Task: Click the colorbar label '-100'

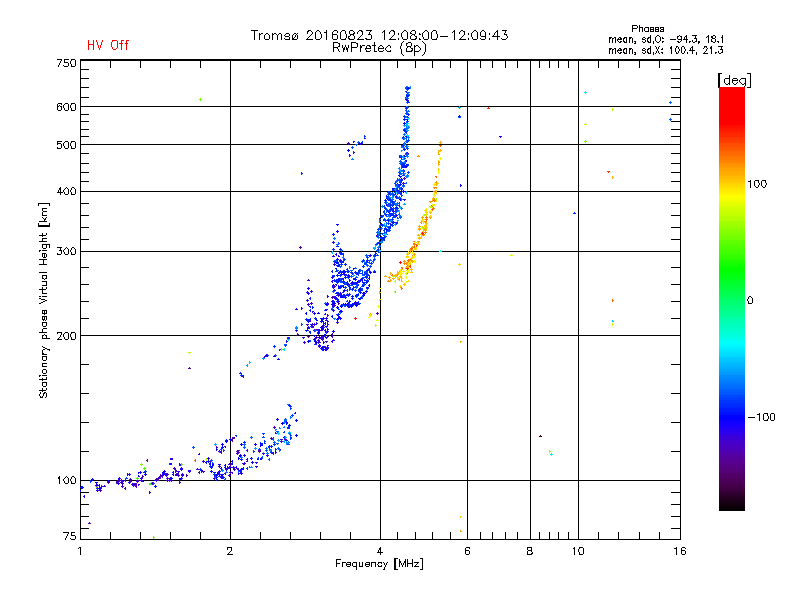Action: [761, 417]
